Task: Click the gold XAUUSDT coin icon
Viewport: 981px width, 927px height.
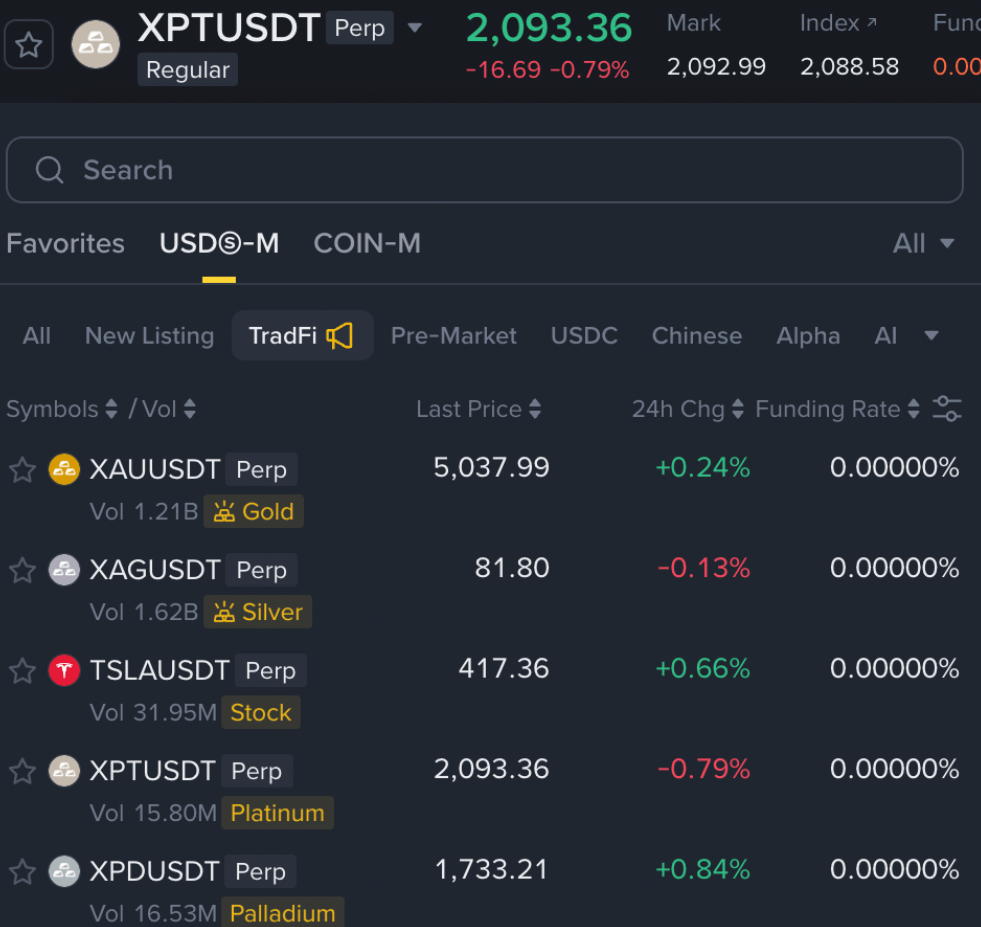Action: click(x=64, y=469)
